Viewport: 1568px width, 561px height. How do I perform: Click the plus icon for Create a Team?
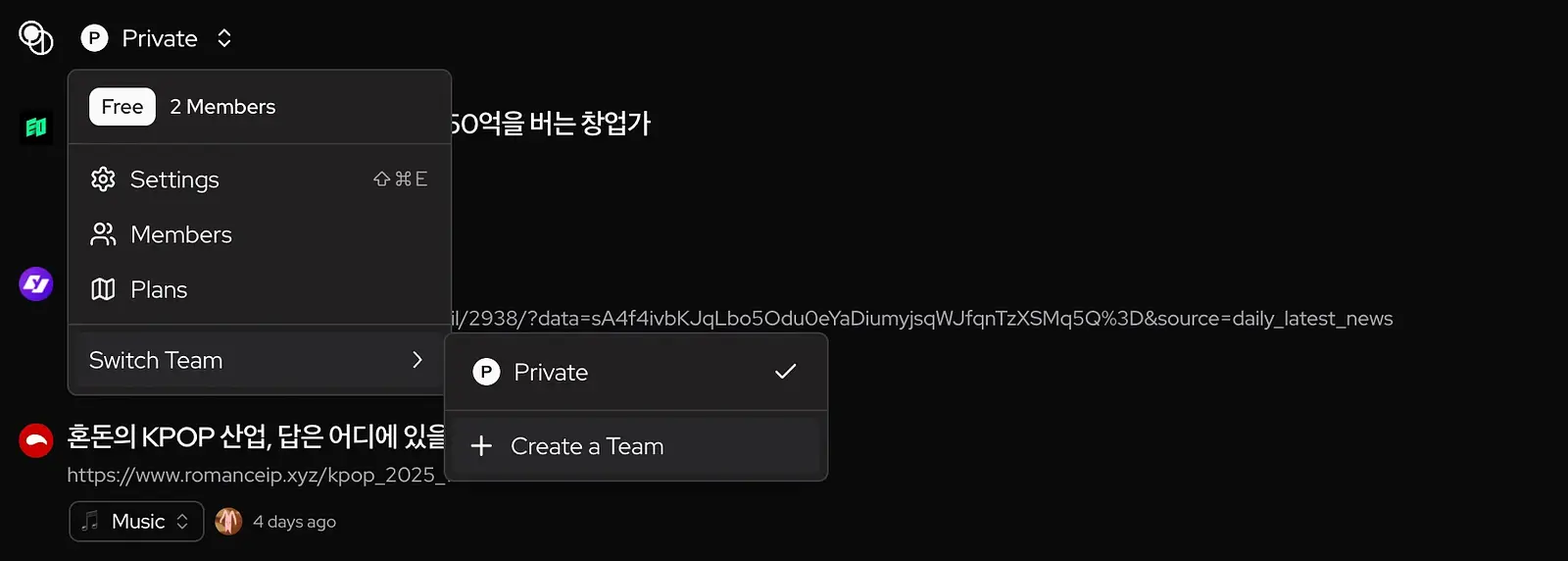(481, 446)
